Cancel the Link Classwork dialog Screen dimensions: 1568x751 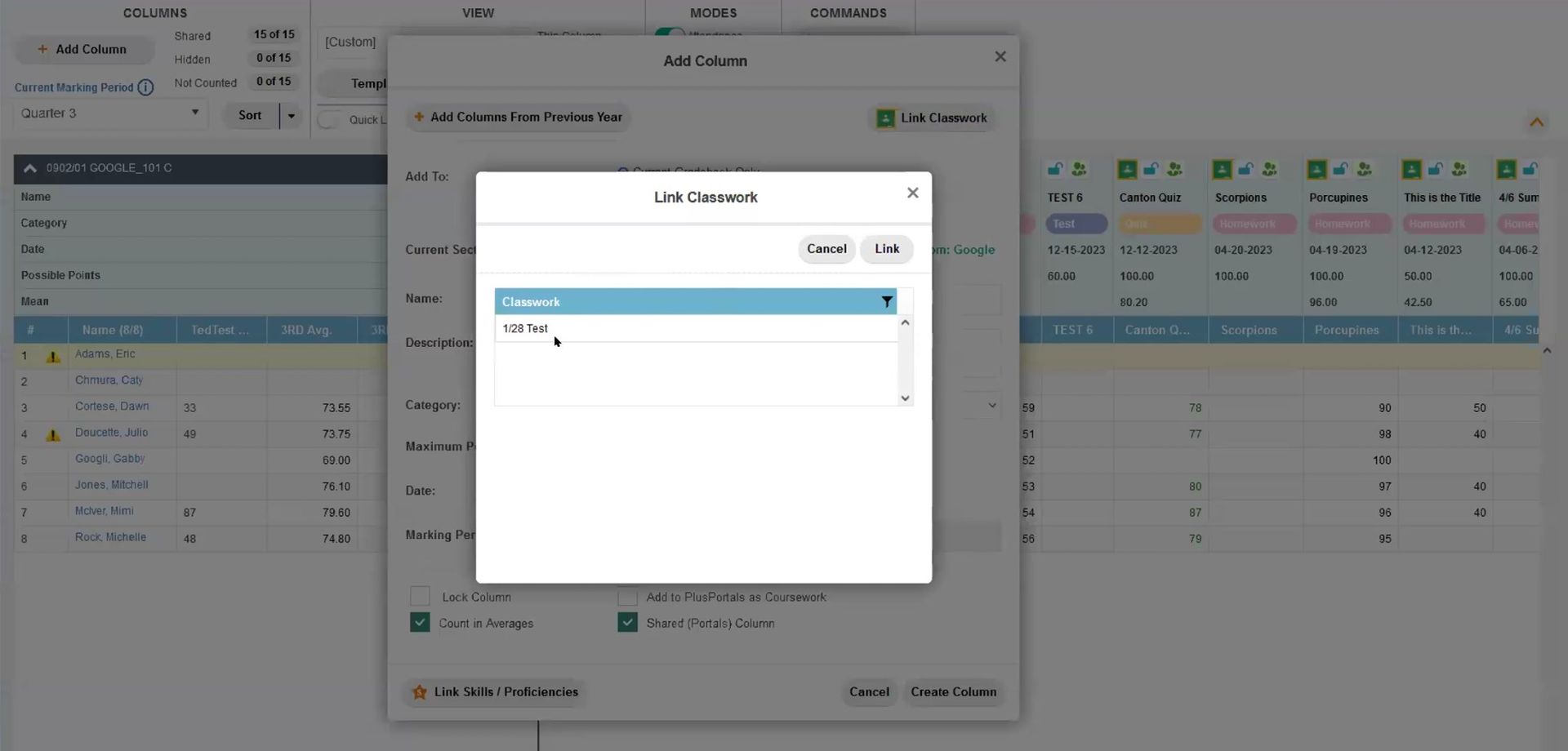click(826, 249)
